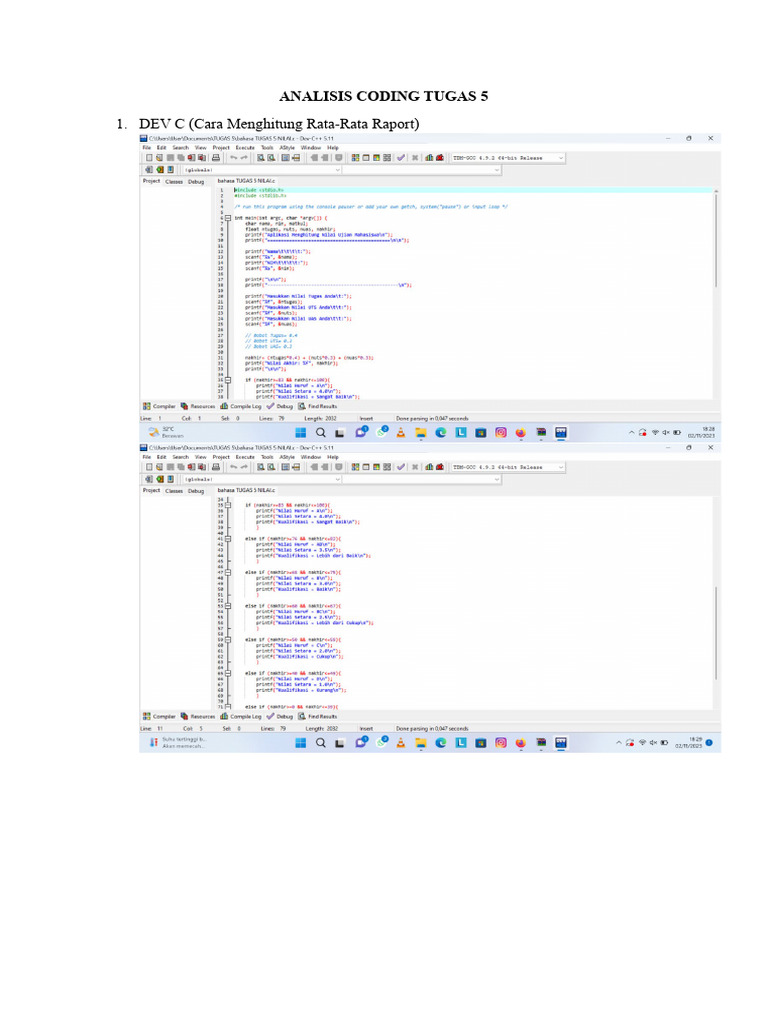
Task: Click Save icon in first Dev-C++ window (18:28)
Action: pos(170,157)
